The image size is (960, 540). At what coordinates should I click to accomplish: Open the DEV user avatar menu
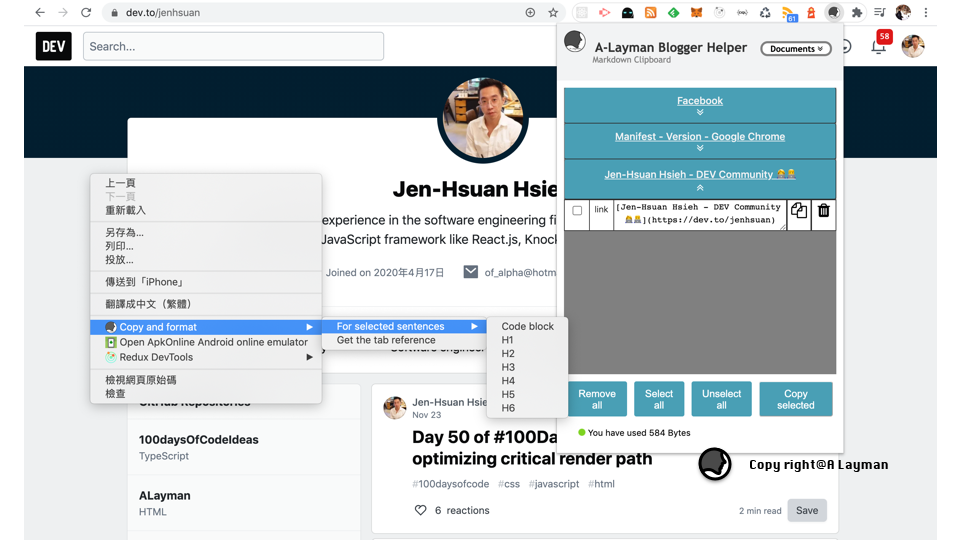click(x=912, y=46)
